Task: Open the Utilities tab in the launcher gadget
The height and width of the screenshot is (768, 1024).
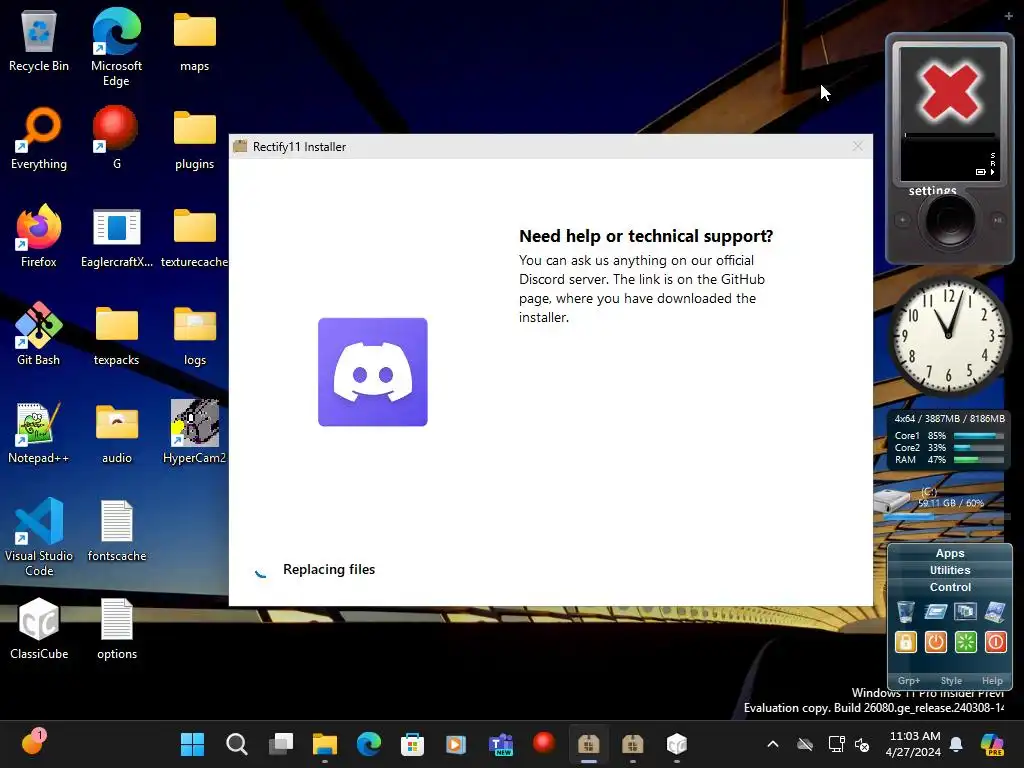Action: 950,570
